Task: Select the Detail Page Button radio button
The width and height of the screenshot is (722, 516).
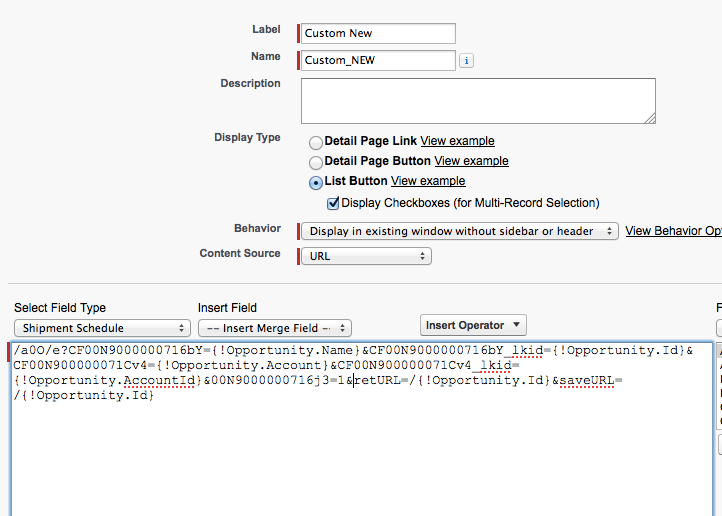Action: 316,162
